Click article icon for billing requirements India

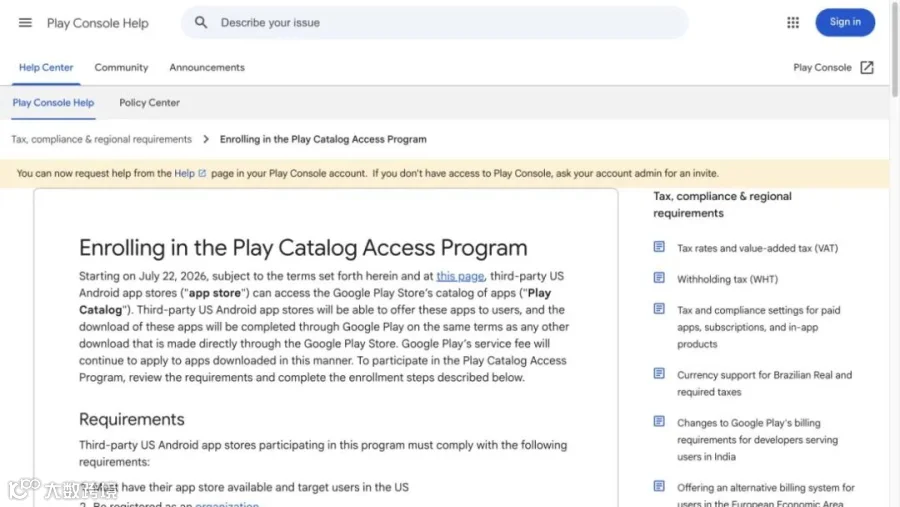click(659, 421)
